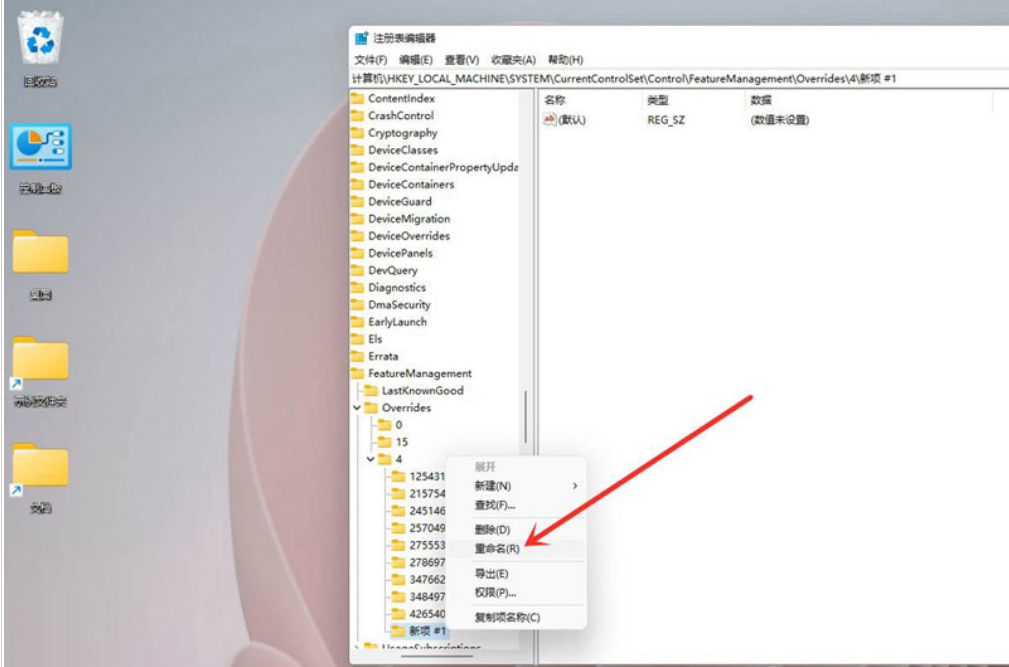
Task: Select the 新项 #1 key folder
Action: (x=420, y=630)
